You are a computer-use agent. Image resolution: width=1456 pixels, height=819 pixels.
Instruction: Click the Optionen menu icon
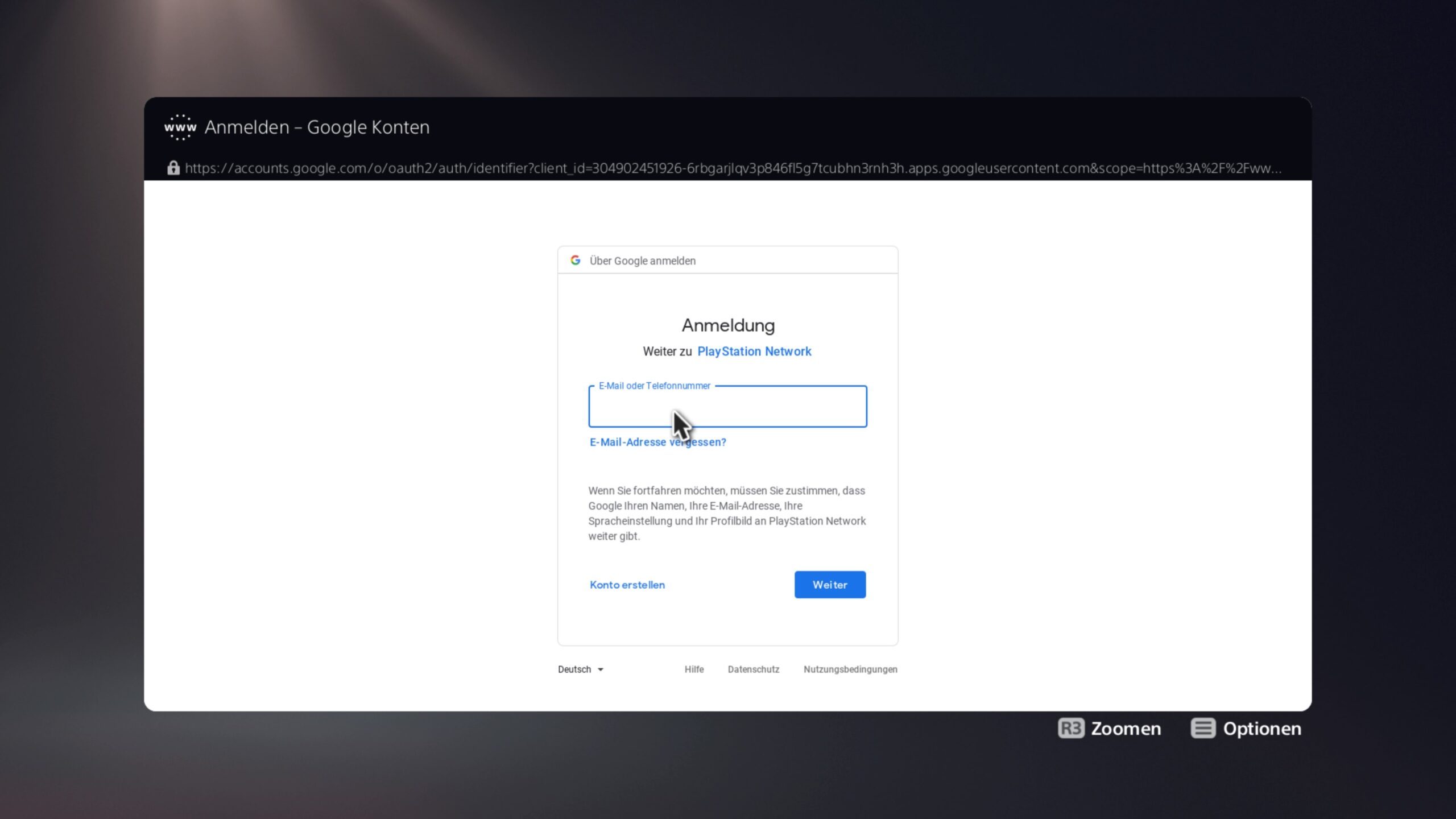[1203, 728]
